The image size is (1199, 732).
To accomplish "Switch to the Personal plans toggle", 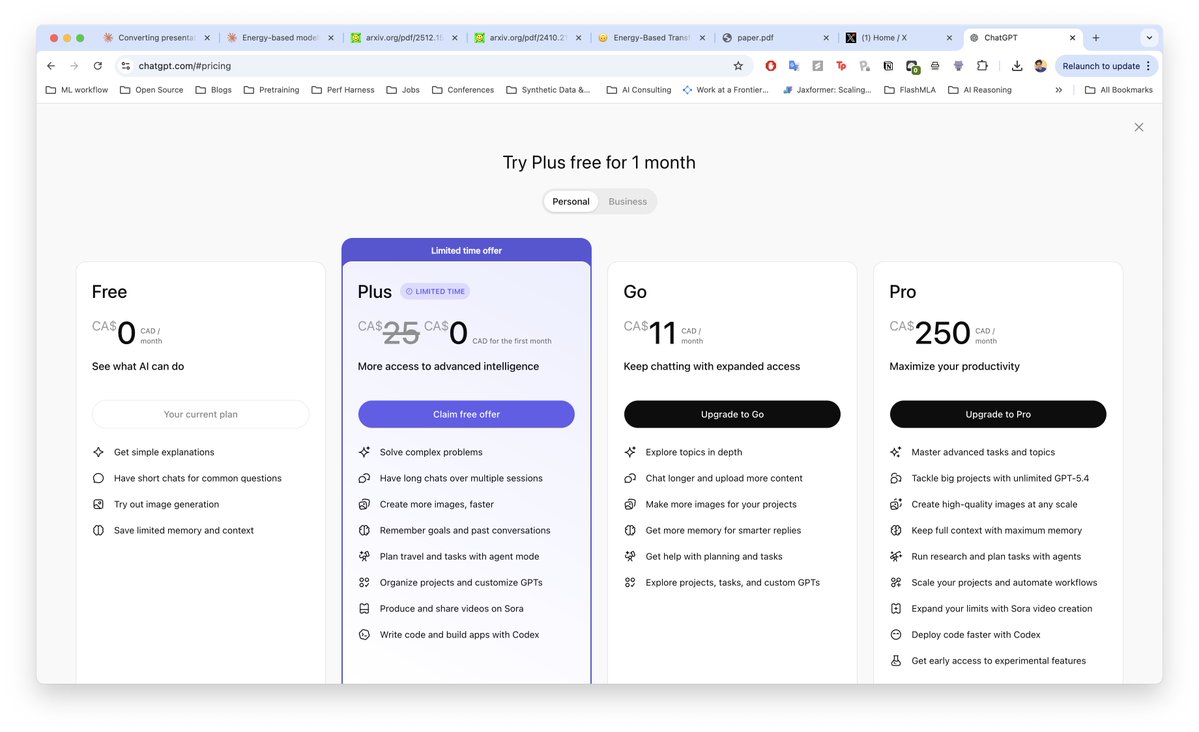I will [570, 202].
